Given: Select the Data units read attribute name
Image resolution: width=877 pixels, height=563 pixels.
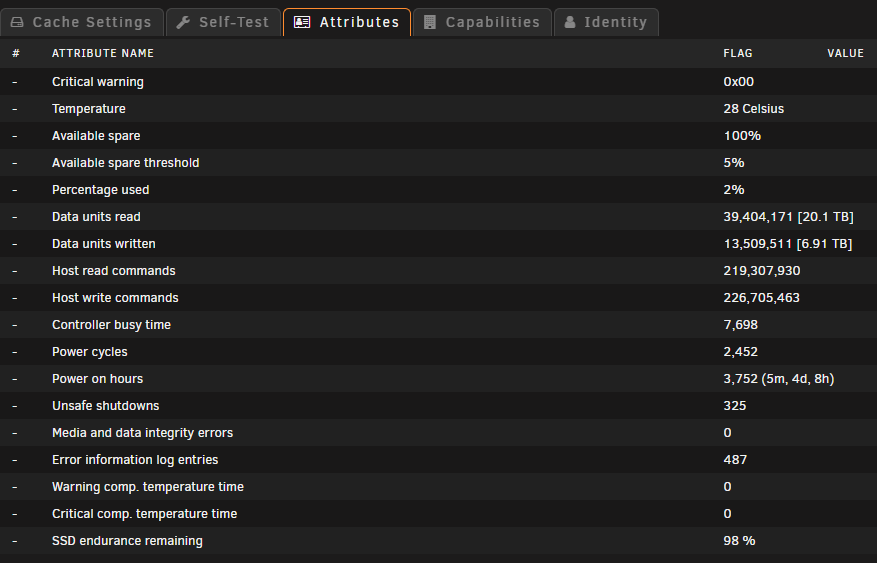Looking at the screenshot, I should (x=96, y=217).
